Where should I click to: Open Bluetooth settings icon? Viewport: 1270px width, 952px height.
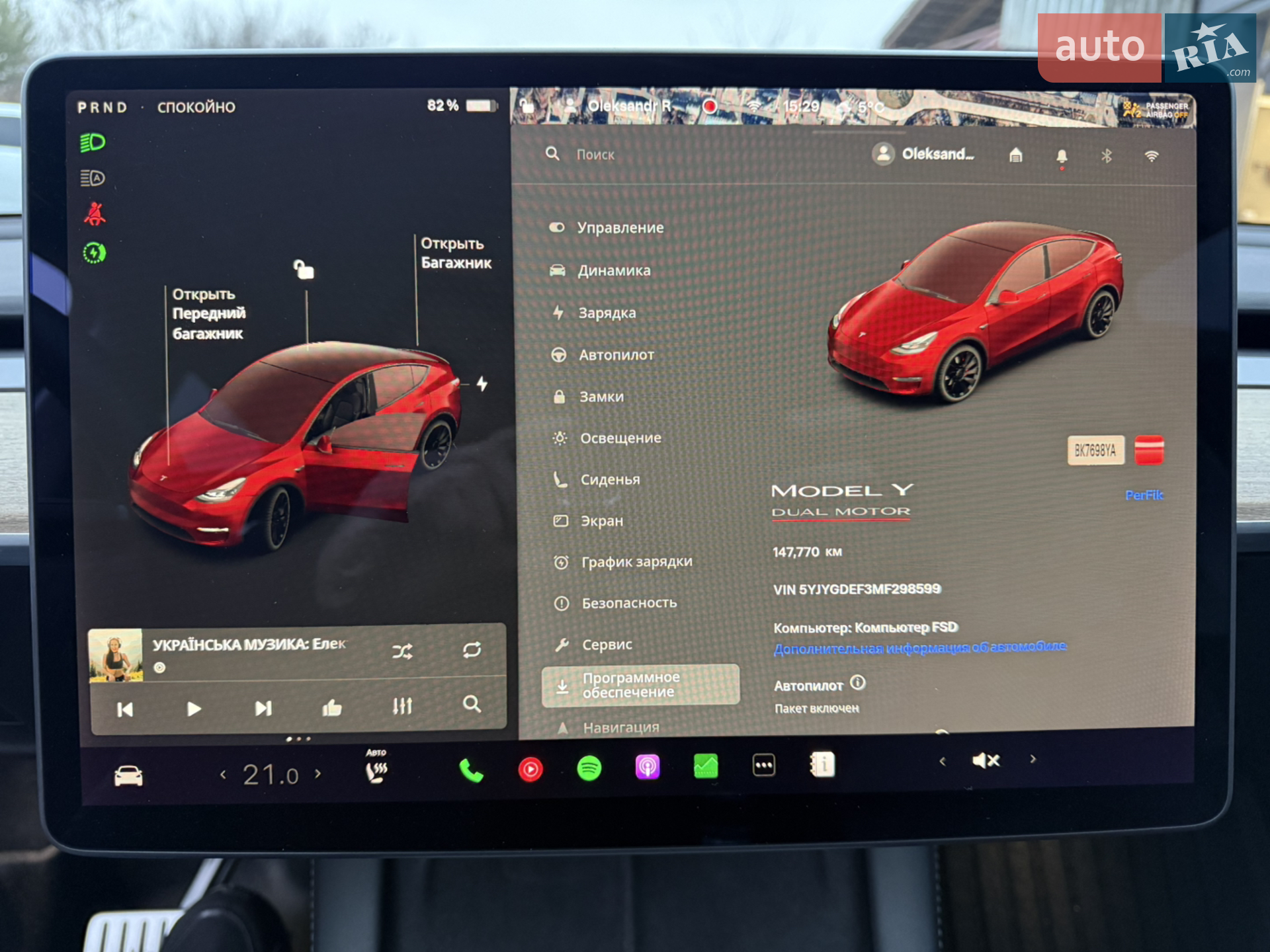pos(1107,156)
